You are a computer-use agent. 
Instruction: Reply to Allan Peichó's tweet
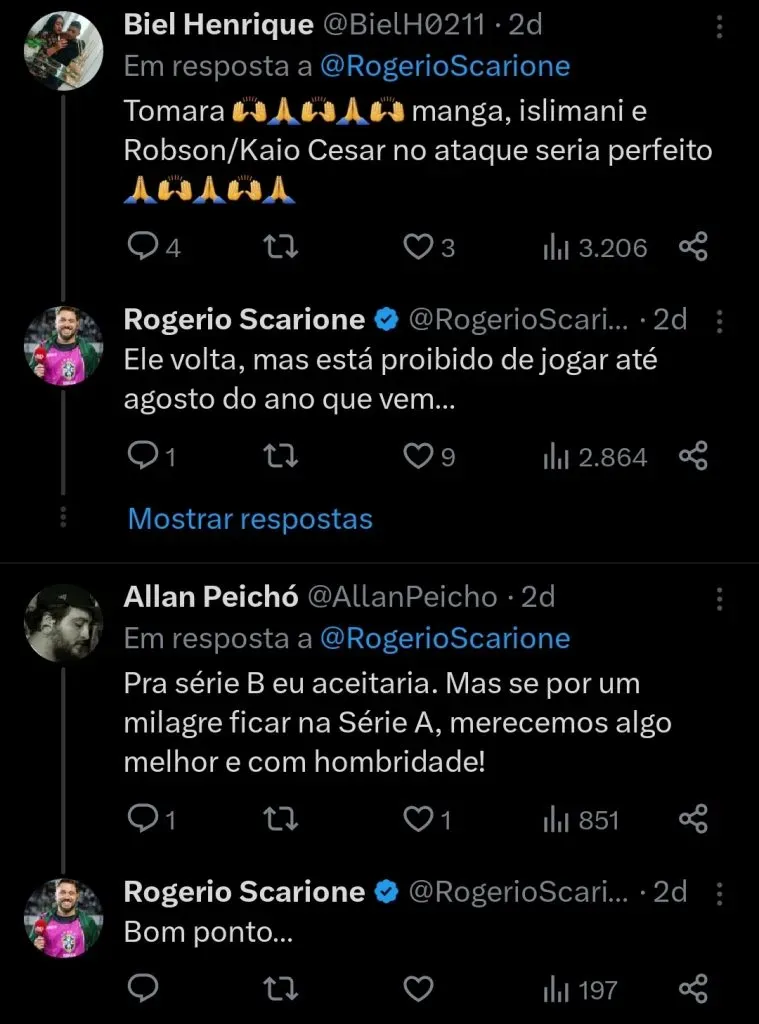(x=145, y=820)
